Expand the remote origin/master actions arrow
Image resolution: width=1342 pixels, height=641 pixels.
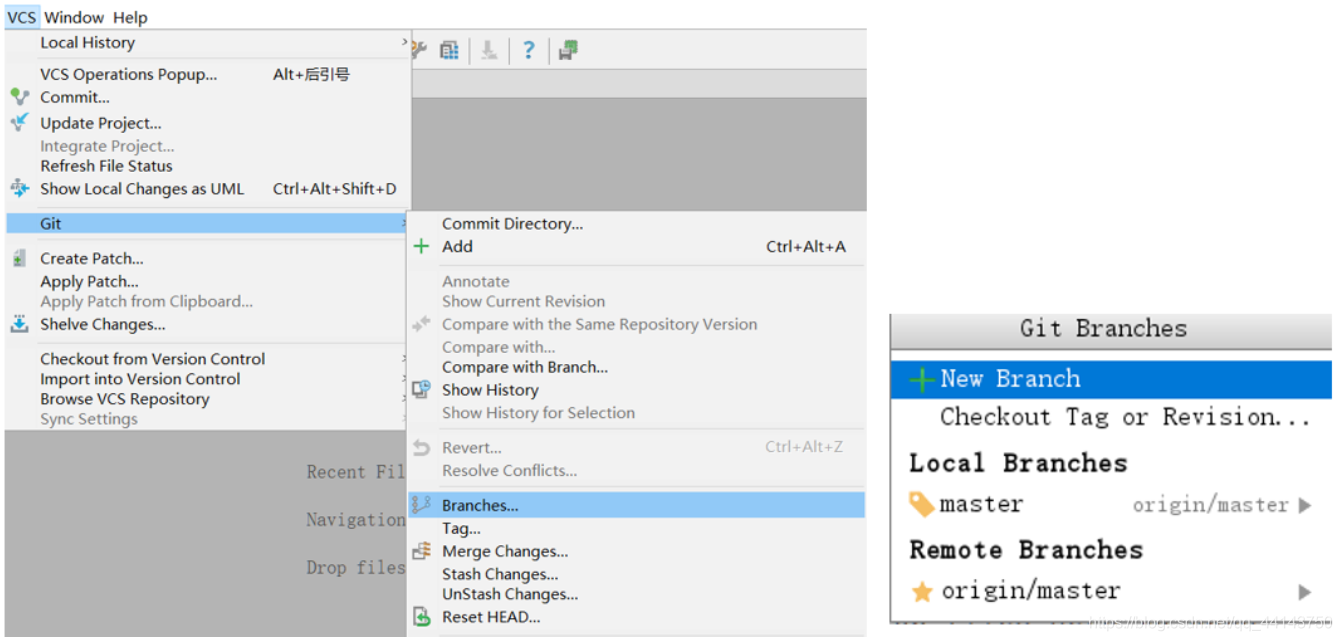coord(1305,592)
